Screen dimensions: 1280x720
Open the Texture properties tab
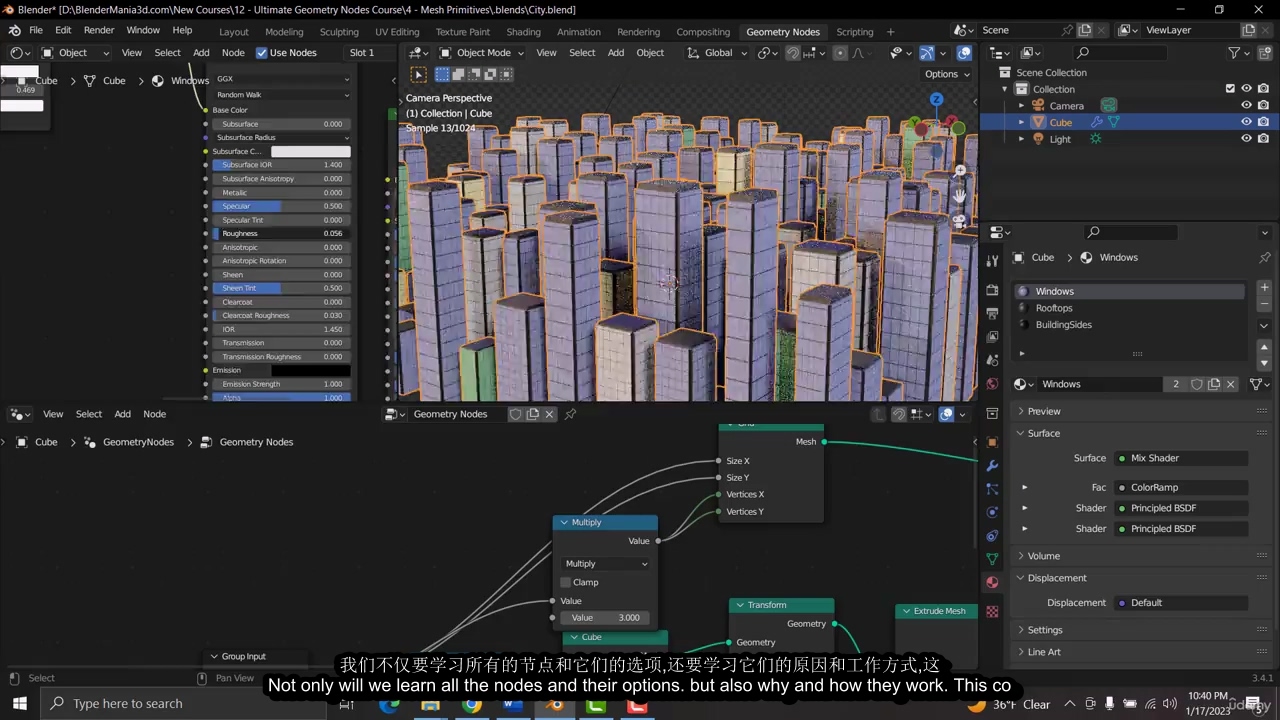point(992,611)
